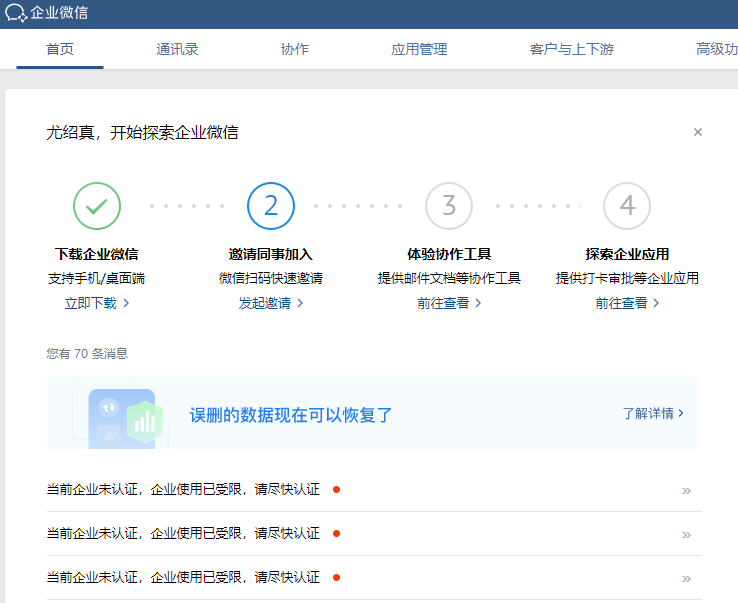Screen dimensions: 738x603
Task: Expand the first unverified enterprise notice arrow
Action: point(686,491)
